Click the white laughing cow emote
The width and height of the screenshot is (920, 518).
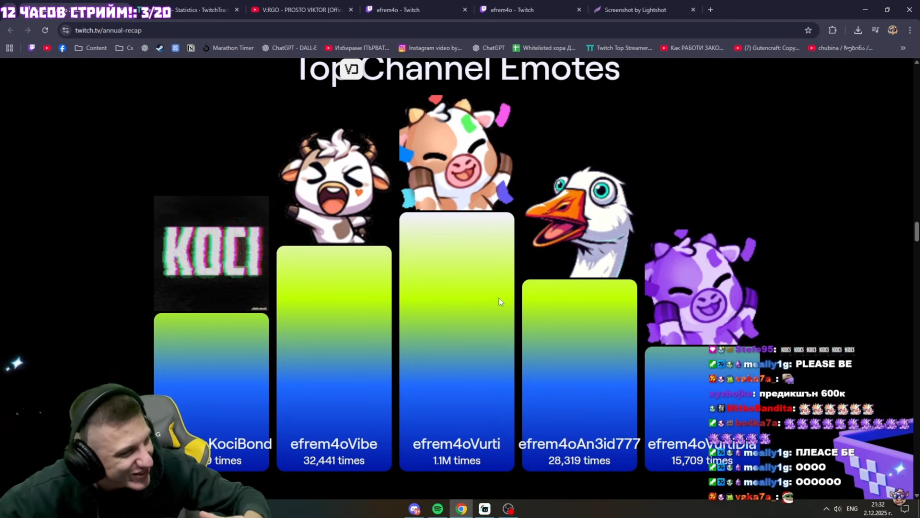(335, 187)
